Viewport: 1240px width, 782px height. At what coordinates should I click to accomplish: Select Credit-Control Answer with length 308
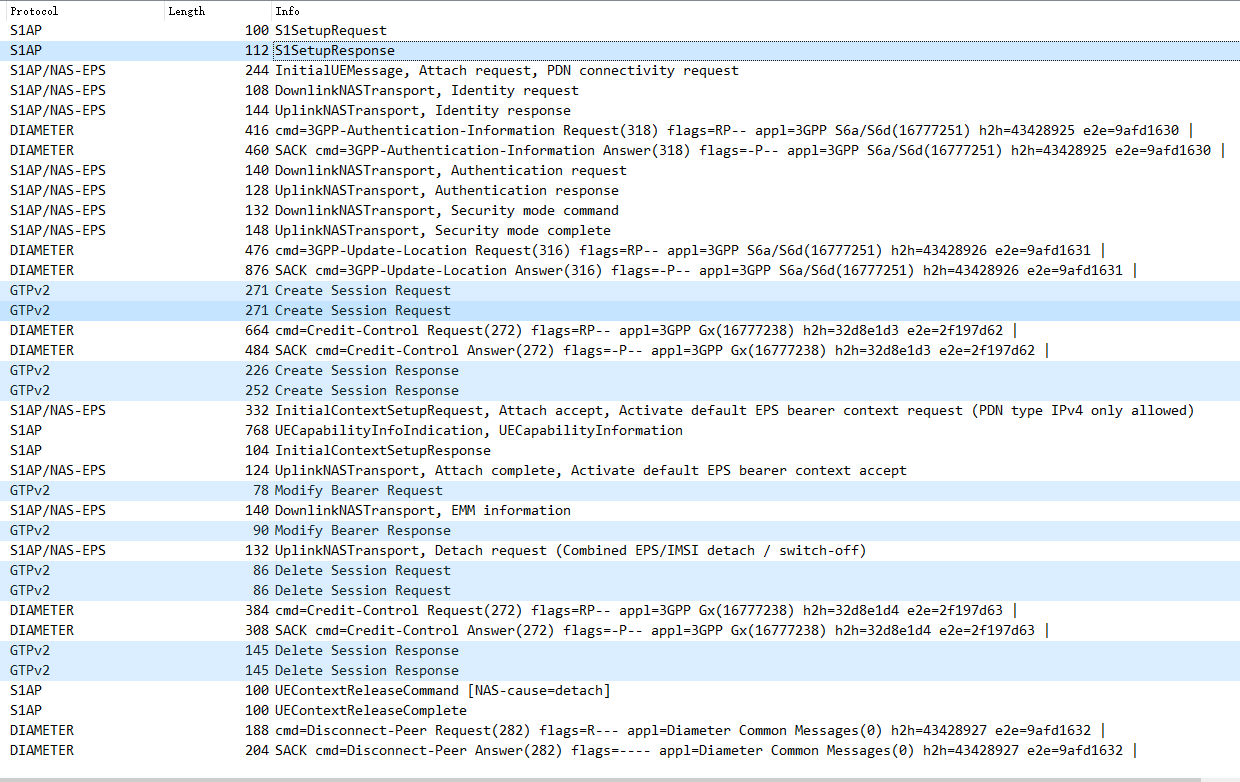coord(620,631)
